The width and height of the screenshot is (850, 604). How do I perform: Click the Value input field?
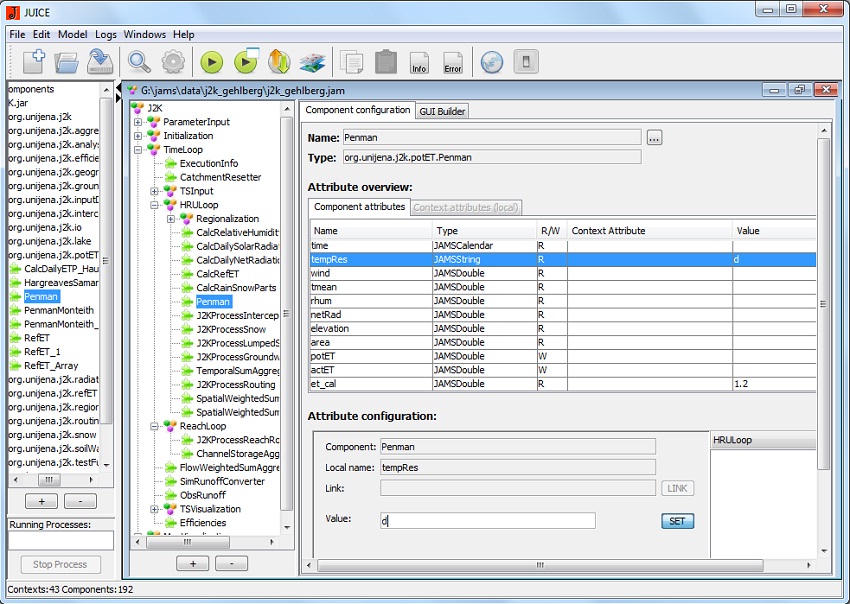click(487, 521)
